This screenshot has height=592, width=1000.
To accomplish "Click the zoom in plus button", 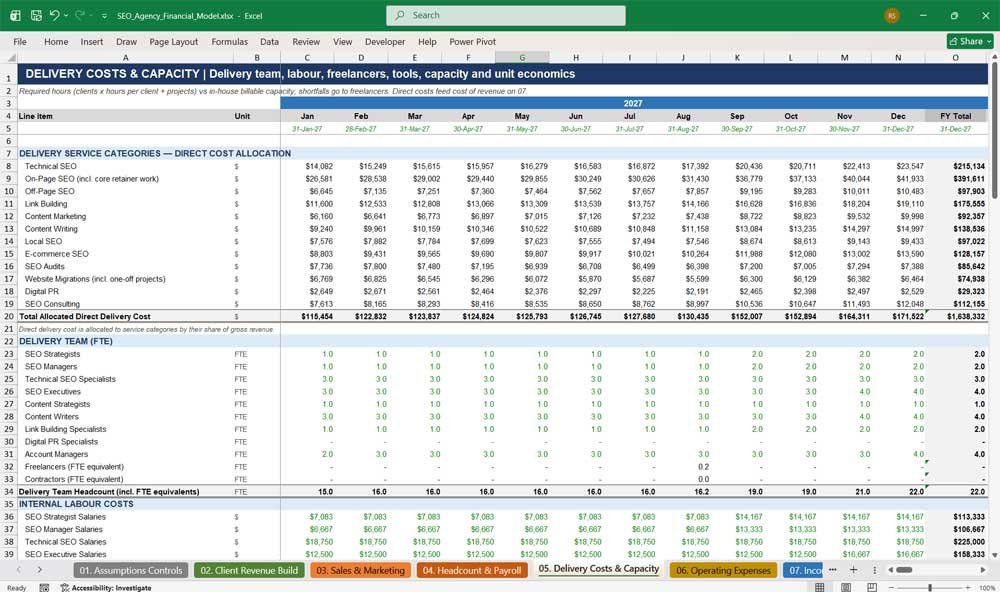I will [969, 587].
